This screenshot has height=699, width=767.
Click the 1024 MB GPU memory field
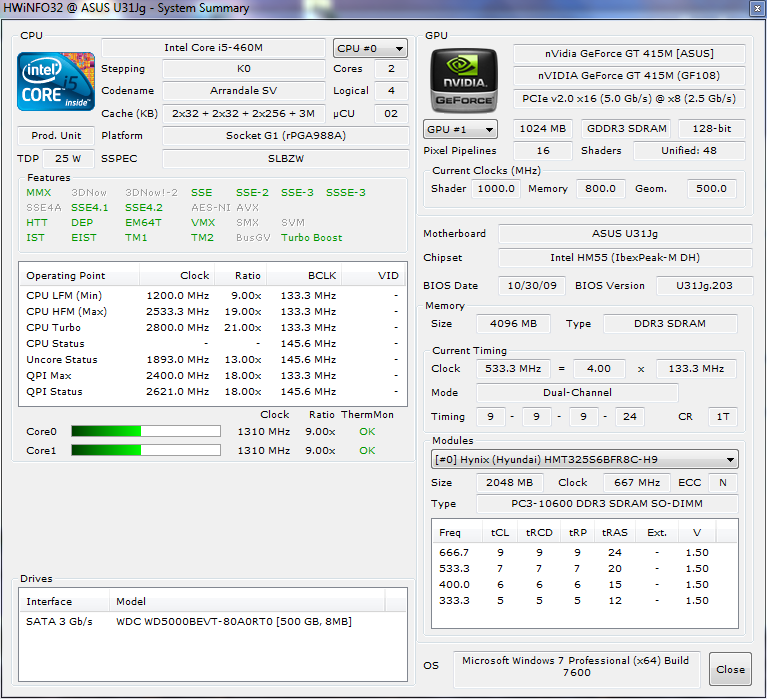point(542,129)
